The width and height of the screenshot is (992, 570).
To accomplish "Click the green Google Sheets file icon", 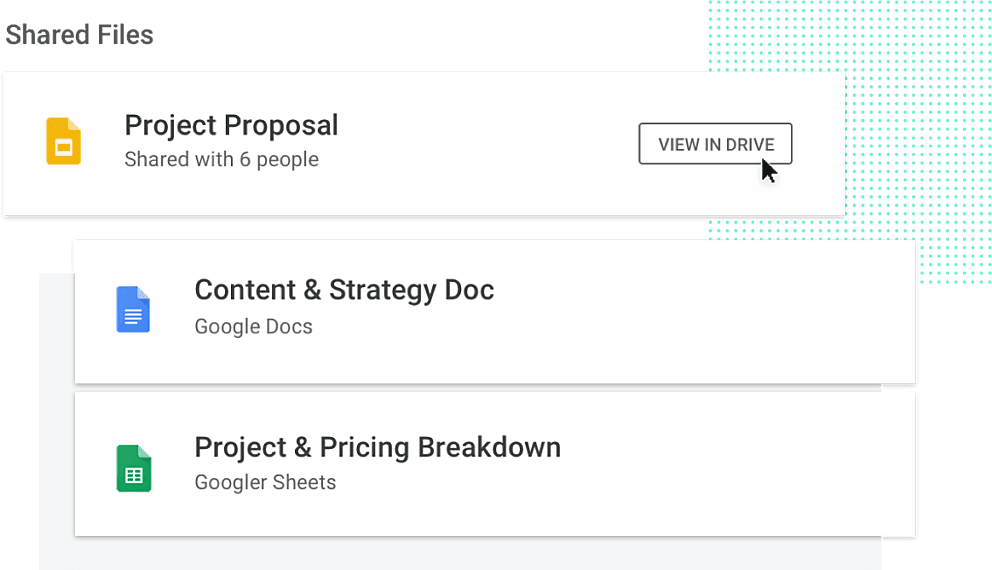I will pos(133,469).
